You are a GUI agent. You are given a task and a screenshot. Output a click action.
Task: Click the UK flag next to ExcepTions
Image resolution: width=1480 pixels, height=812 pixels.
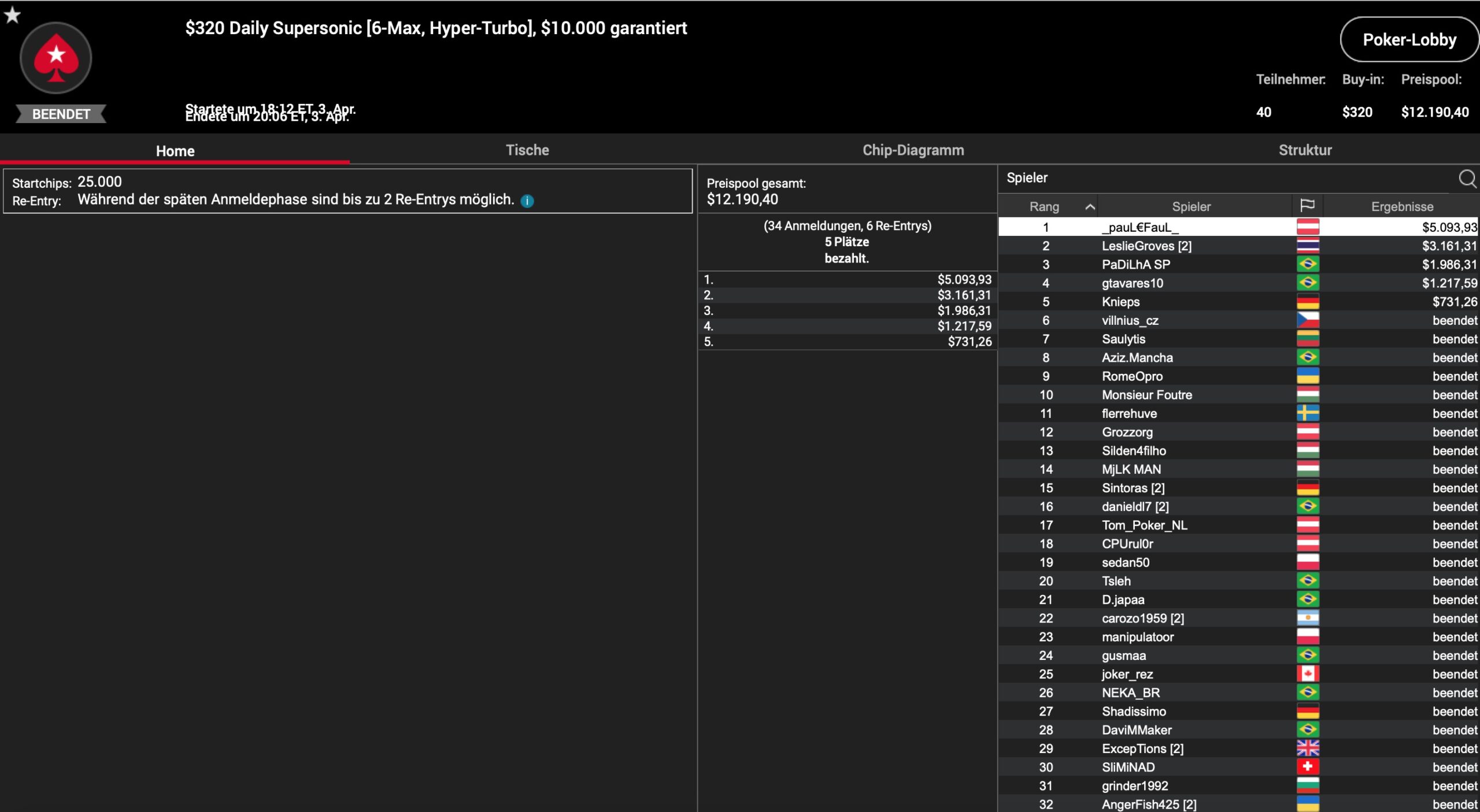(x=1307, y=748)
